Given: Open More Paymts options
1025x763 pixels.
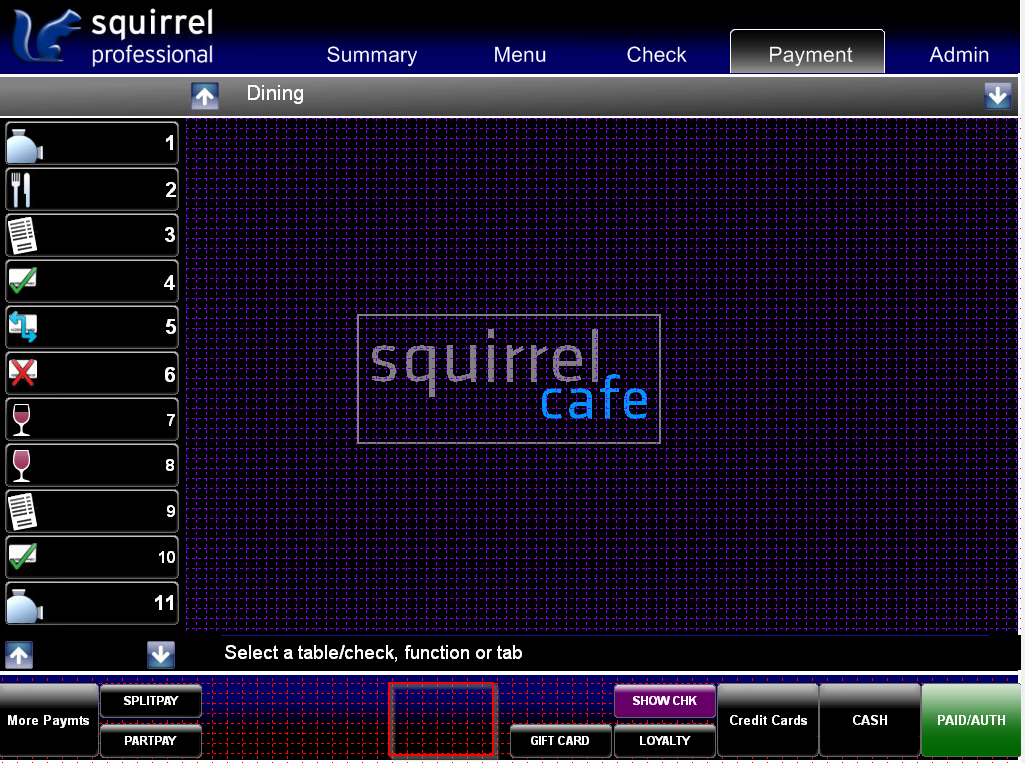Looking at the screenshot, I should click(49, 720).
